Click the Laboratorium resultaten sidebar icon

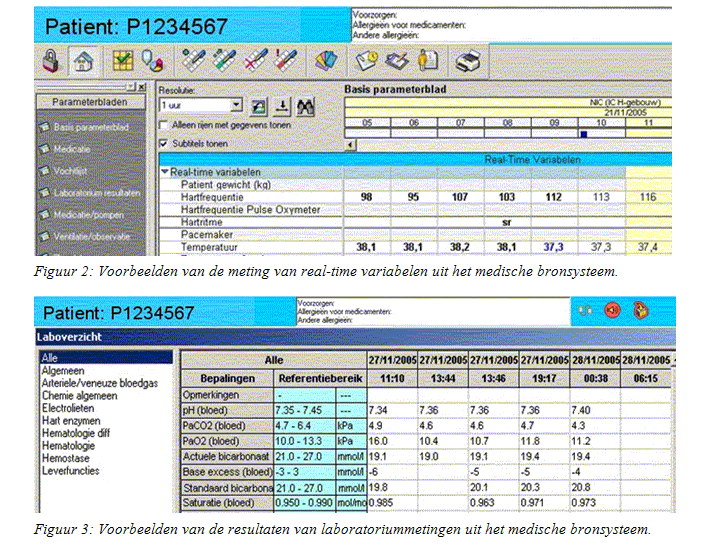click(44, 193)
